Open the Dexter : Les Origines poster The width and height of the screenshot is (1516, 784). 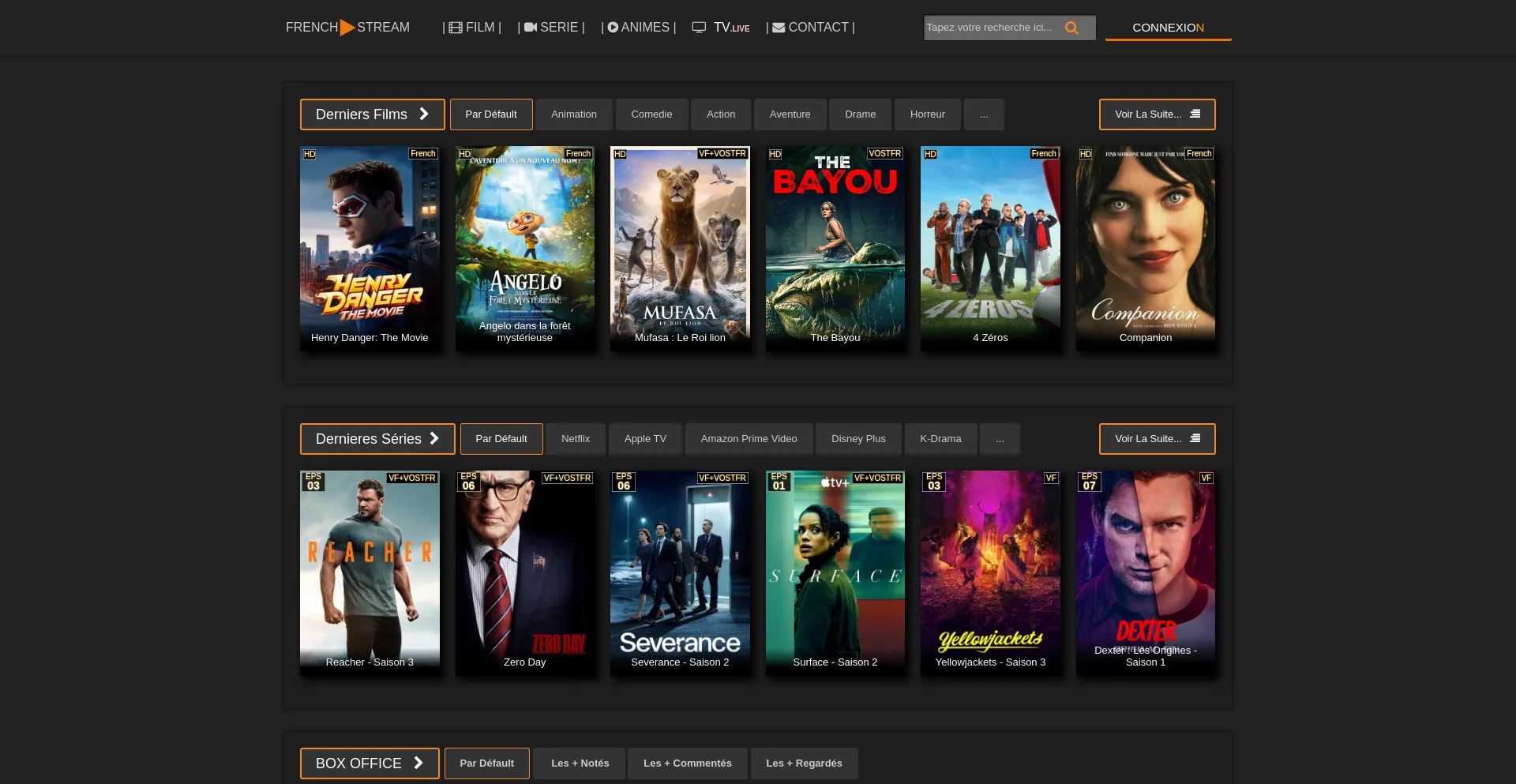(x=1146, y=573)
